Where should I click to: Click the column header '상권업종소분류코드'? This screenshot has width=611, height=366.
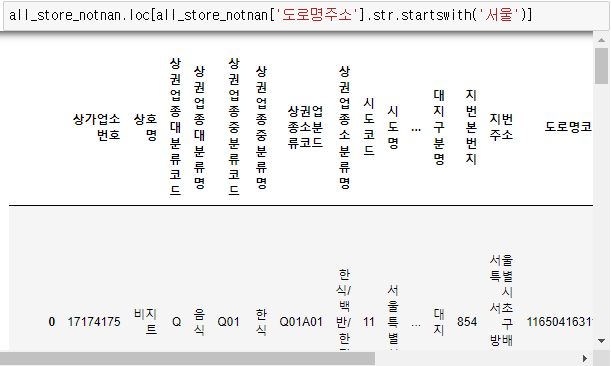point(306,127)
